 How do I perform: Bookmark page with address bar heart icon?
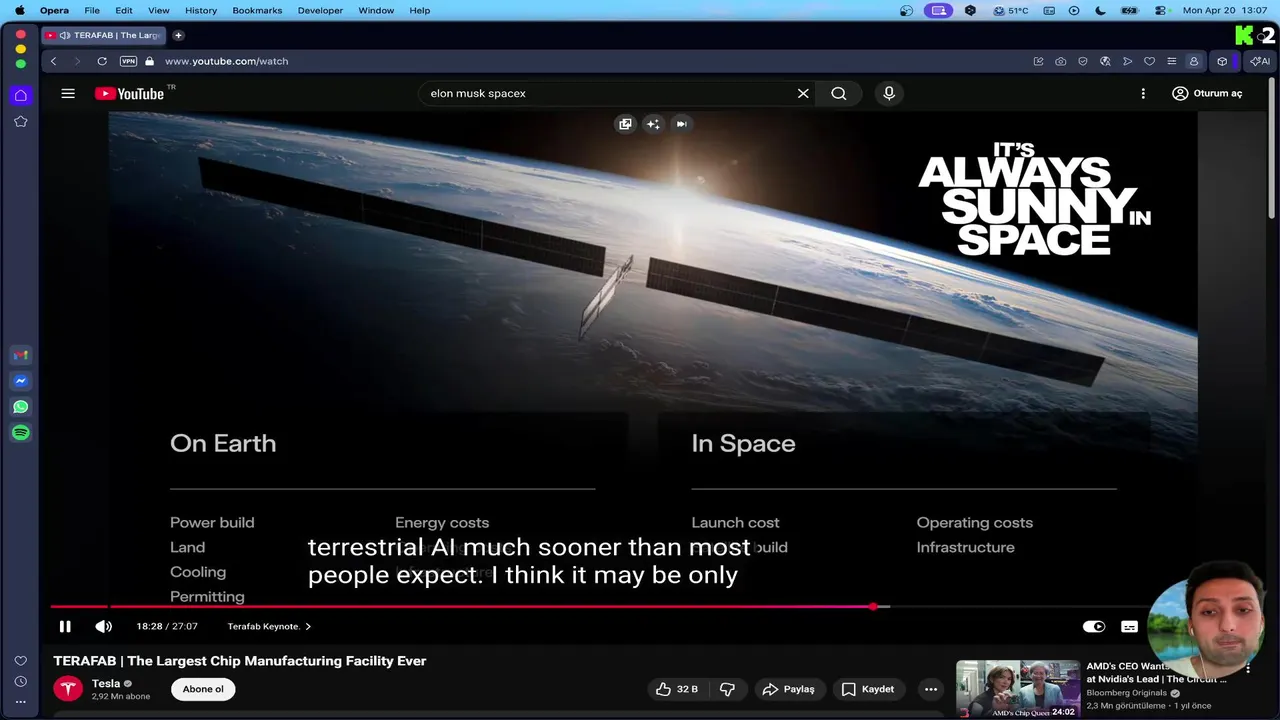[1149, 61]
